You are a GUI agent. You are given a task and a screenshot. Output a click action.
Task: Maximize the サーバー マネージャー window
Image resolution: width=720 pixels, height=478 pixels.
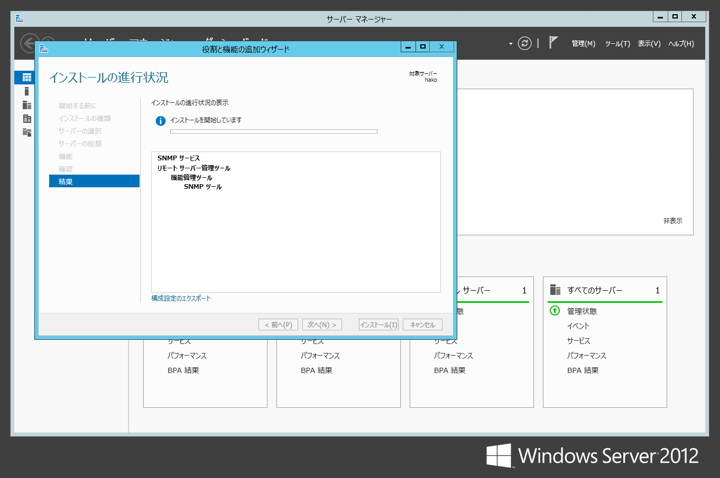tap(675, 17)
